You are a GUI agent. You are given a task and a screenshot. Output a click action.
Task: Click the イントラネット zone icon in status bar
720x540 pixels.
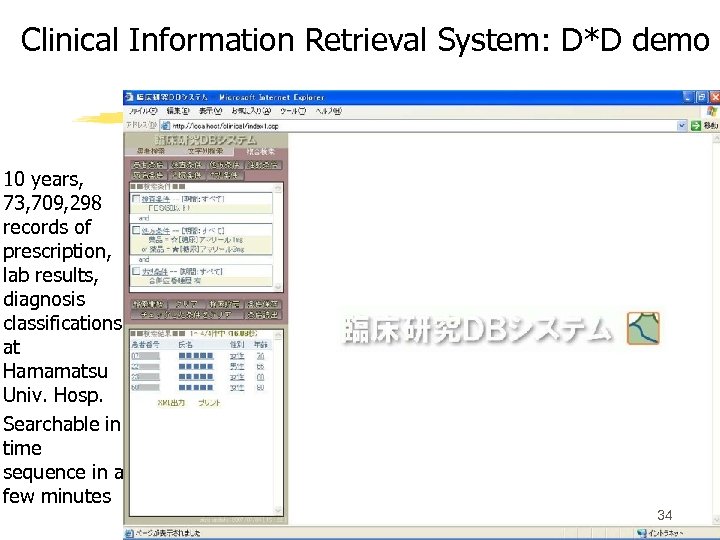click(x=641, y=533)
